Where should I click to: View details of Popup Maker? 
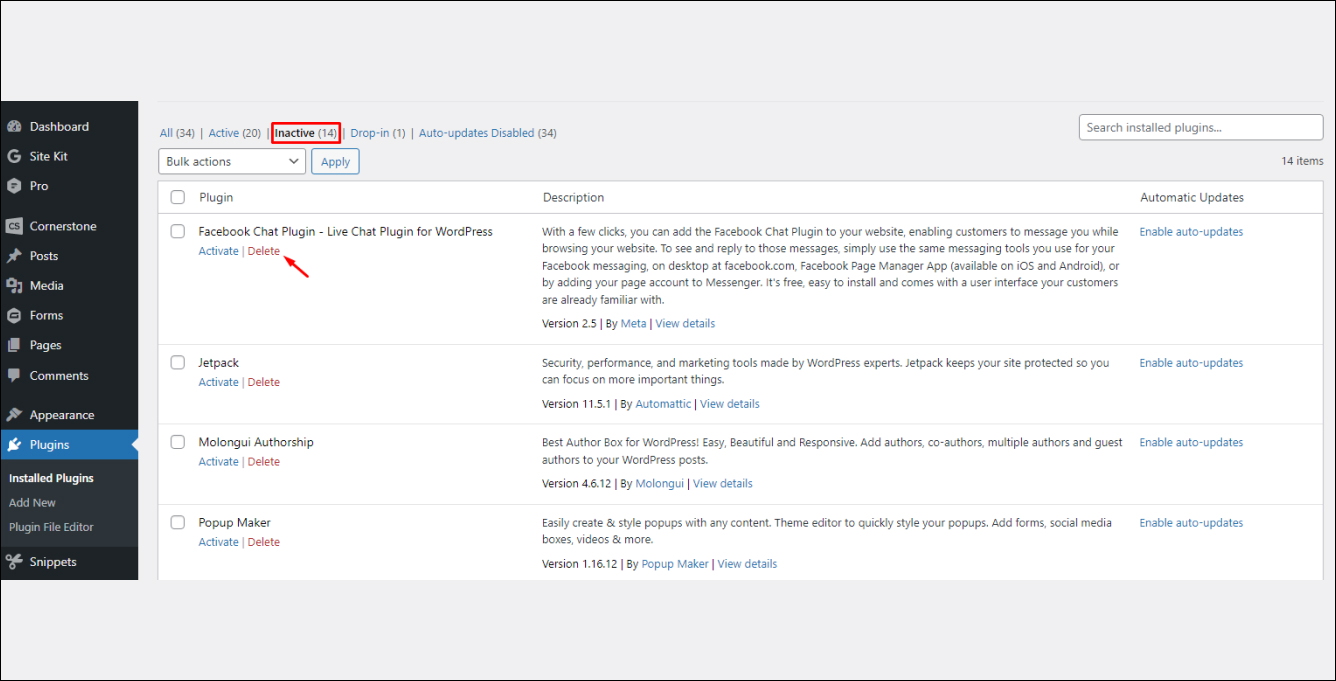(x=747, y=564)
